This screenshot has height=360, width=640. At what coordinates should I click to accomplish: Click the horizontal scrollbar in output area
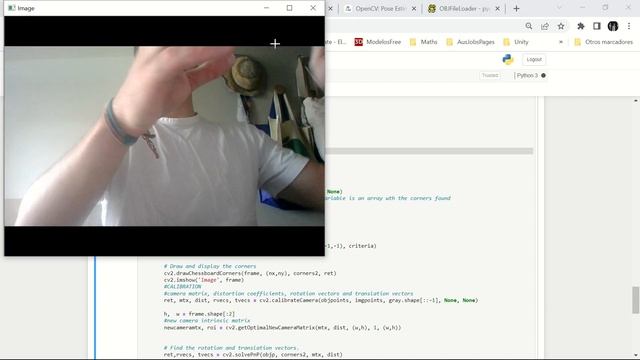tap(429, 151)
